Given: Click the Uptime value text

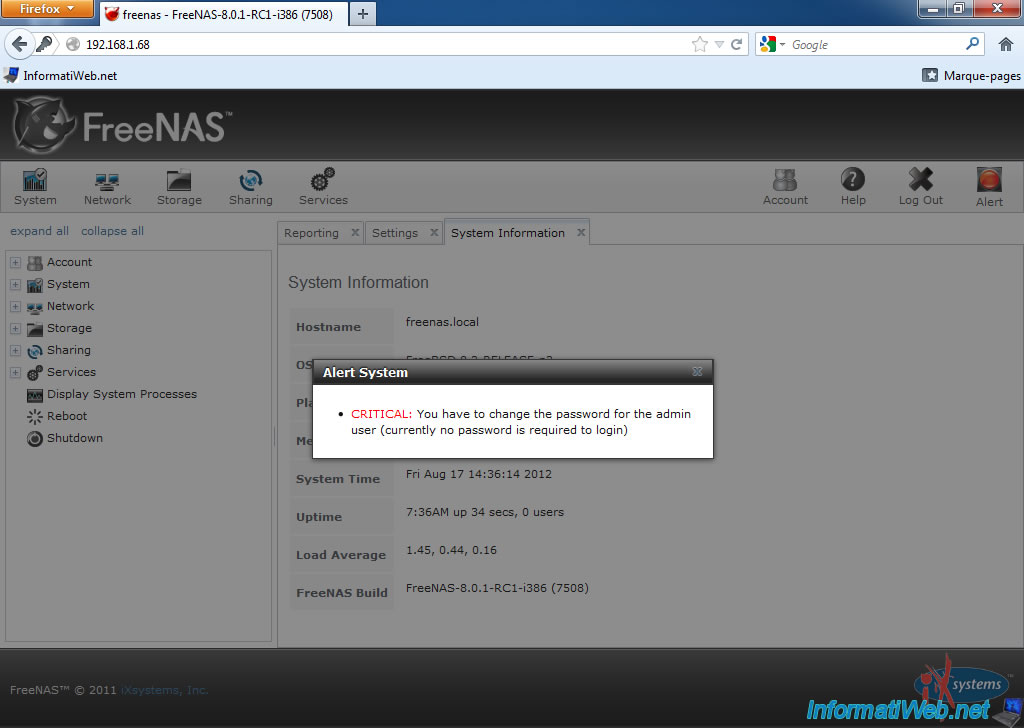Looking at the screenshot, I should tap(485, 513).
